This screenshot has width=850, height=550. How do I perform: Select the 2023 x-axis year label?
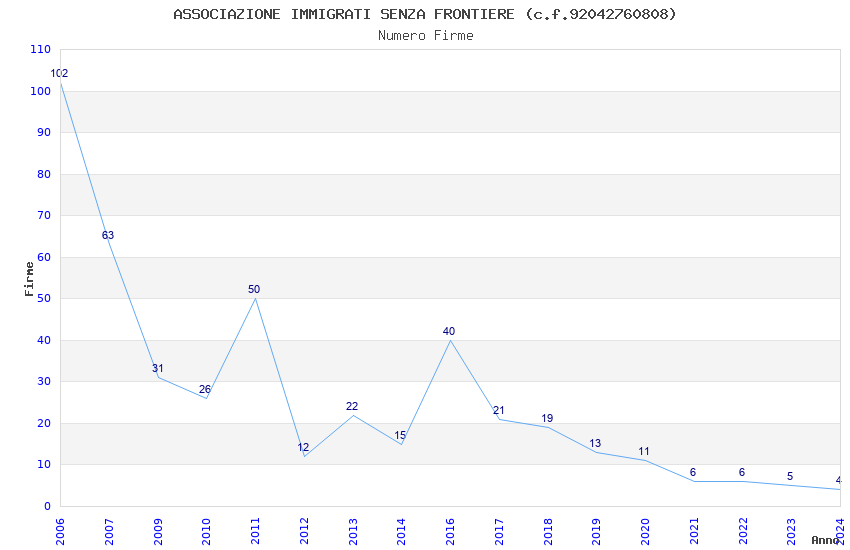(791, 531)
